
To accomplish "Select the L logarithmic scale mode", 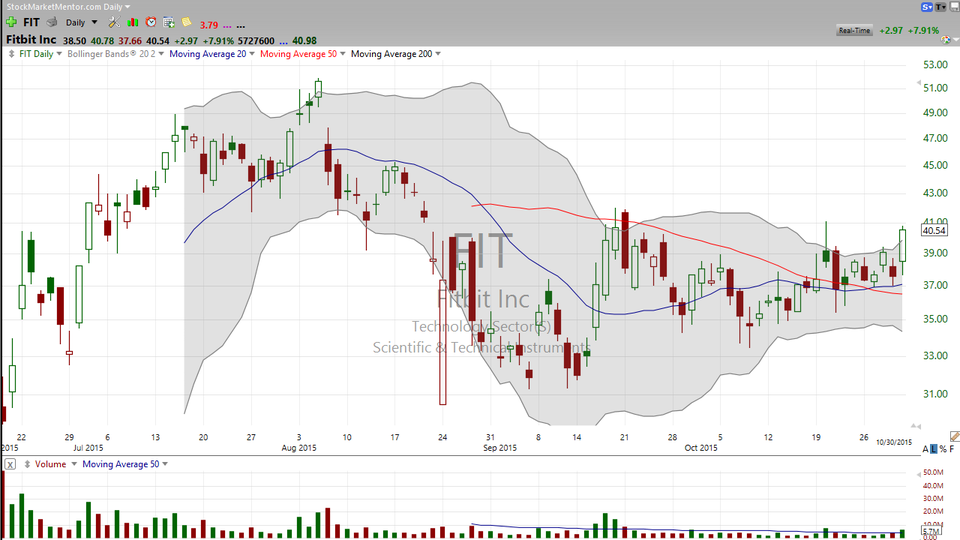I will point(934,449).
